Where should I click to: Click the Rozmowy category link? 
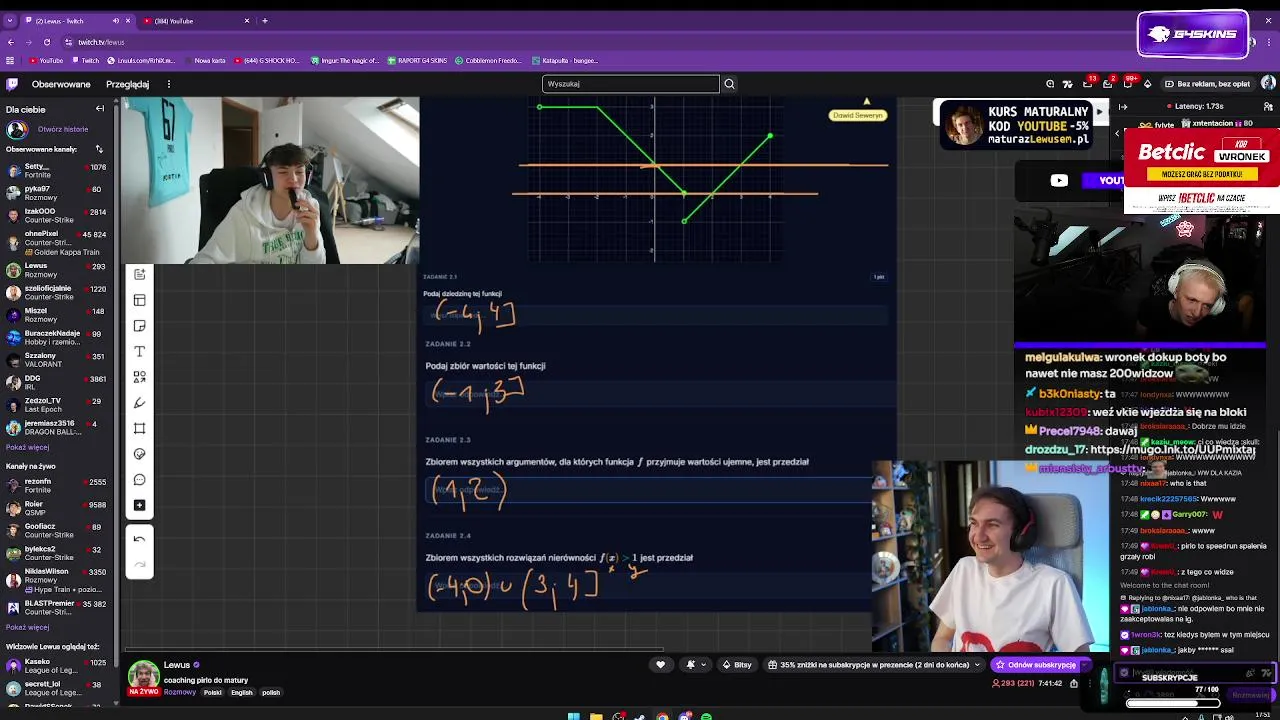(x=180, y=692)
